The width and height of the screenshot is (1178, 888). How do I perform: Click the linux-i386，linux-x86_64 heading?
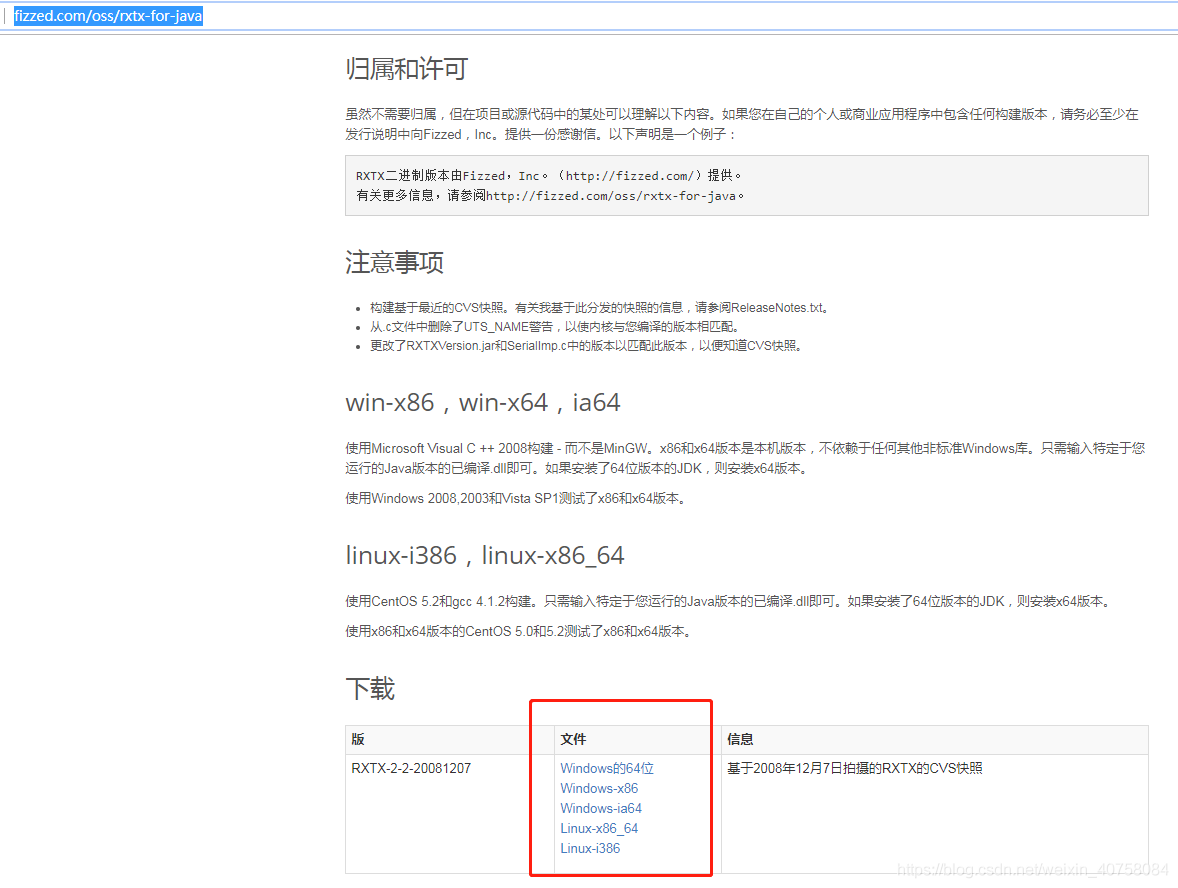click(x=485, y=556)
